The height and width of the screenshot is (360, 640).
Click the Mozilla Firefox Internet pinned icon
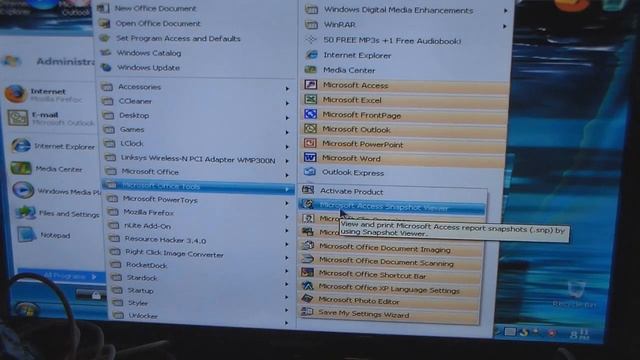[16, 93]
